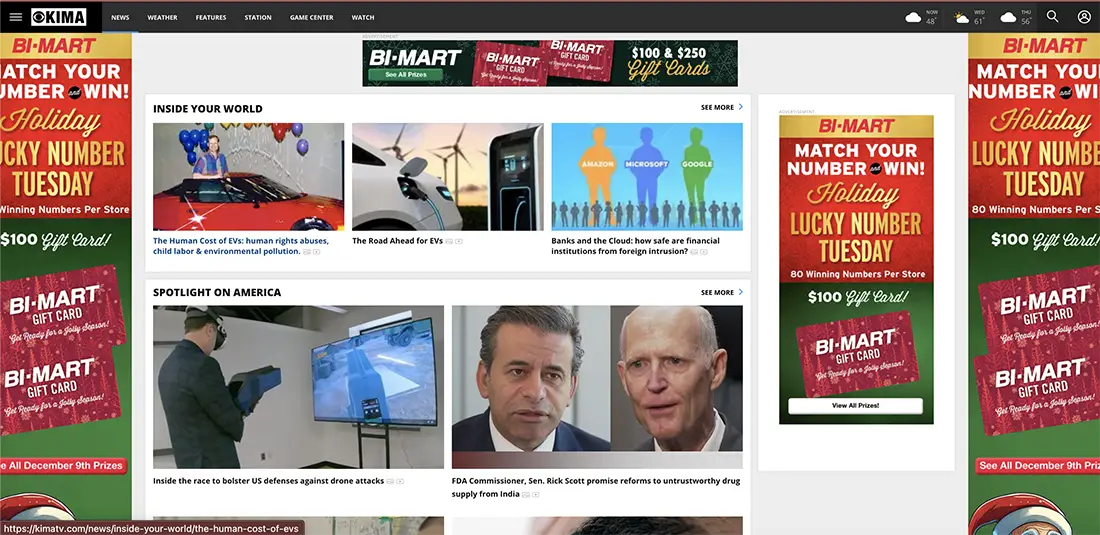Screen dimensions: 1100x535
Task: Click the KIMA station logo
Action: tap(58, 17)
